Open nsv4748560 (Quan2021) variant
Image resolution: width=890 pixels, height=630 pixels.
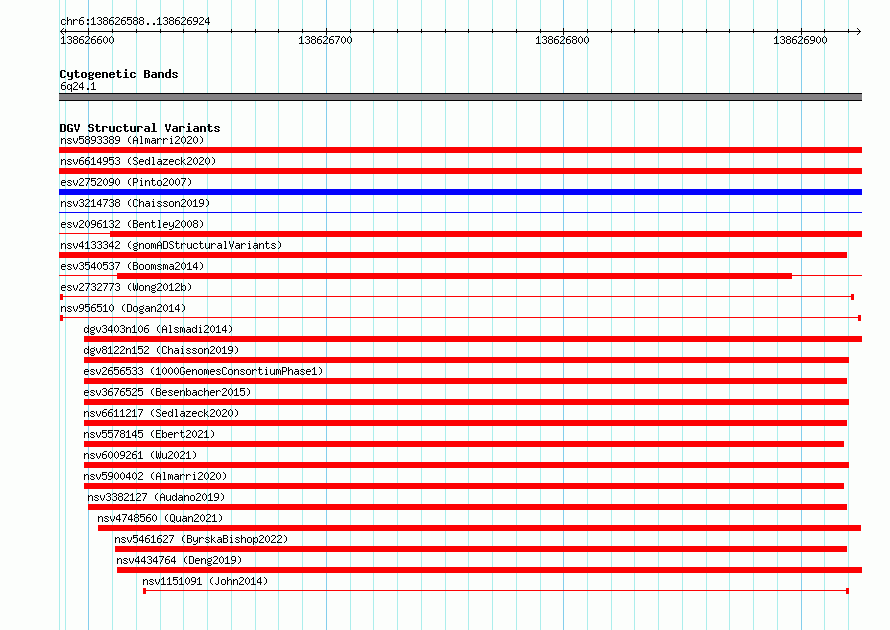(x=160, y=518)
